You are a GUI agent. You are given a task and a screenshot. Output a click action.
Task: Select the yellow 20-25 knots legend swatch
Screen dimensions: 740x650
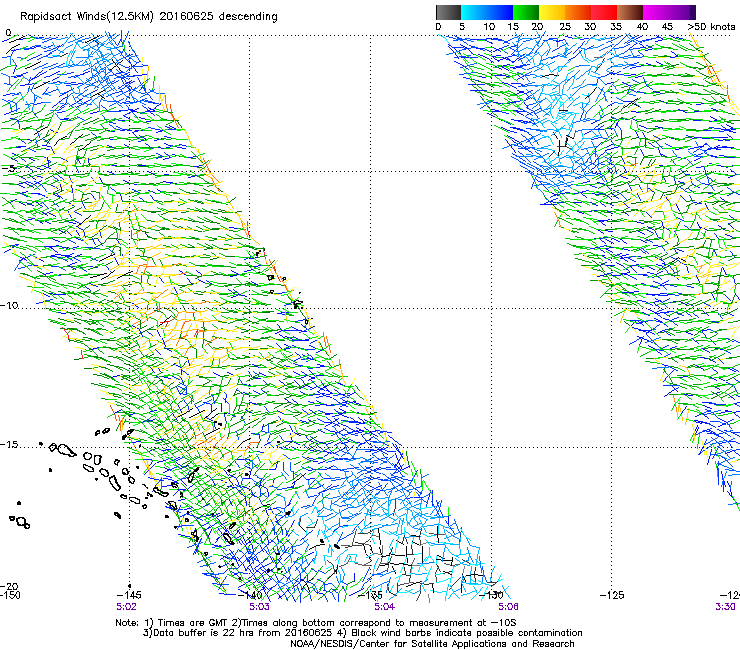(x=552, y=12)
